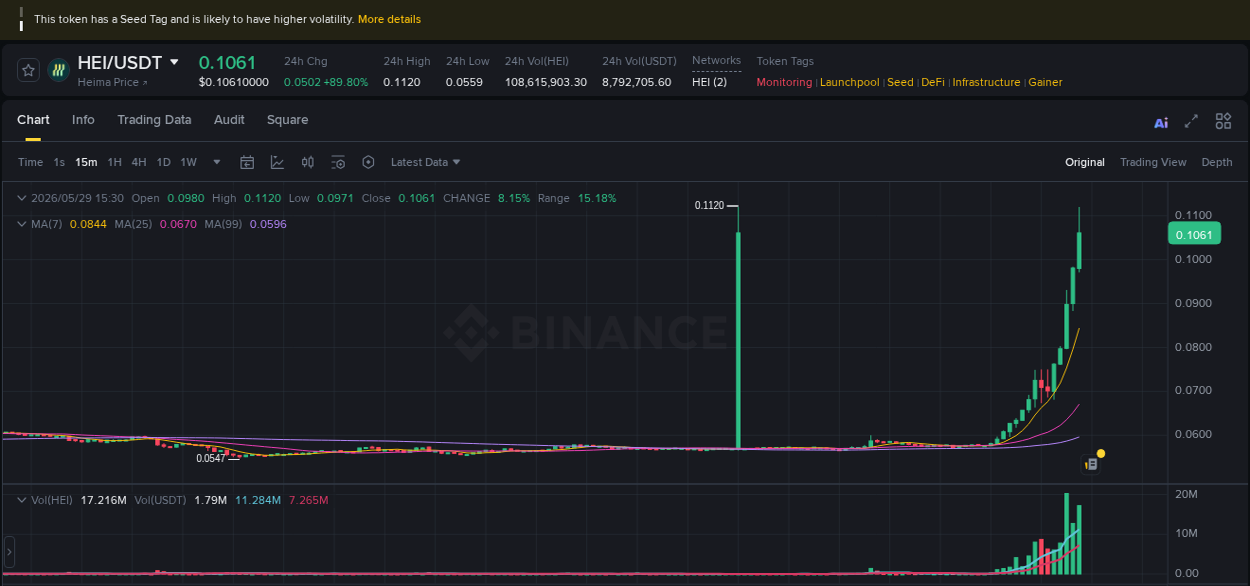
Task: Open the Square tab
Action: tap(287, 120)
